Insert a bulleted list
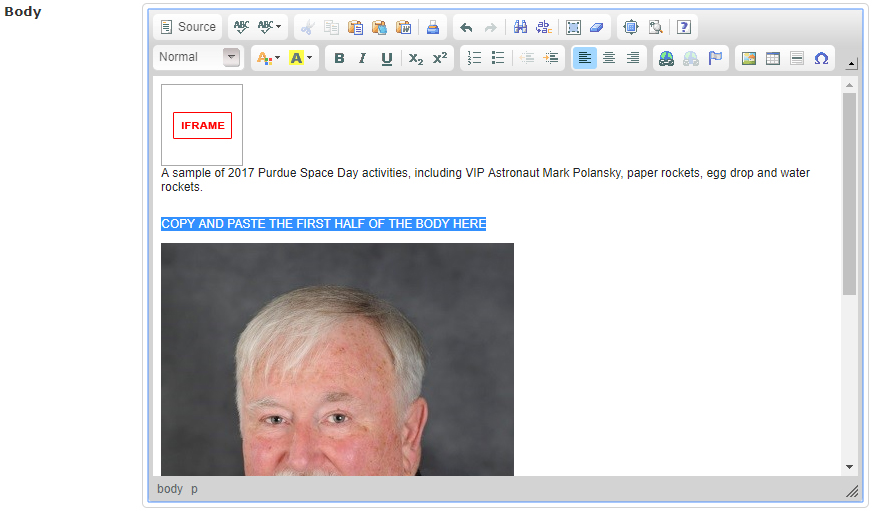Image resolution: width=874 pixels, height=511 pixels. click(498, 58)
